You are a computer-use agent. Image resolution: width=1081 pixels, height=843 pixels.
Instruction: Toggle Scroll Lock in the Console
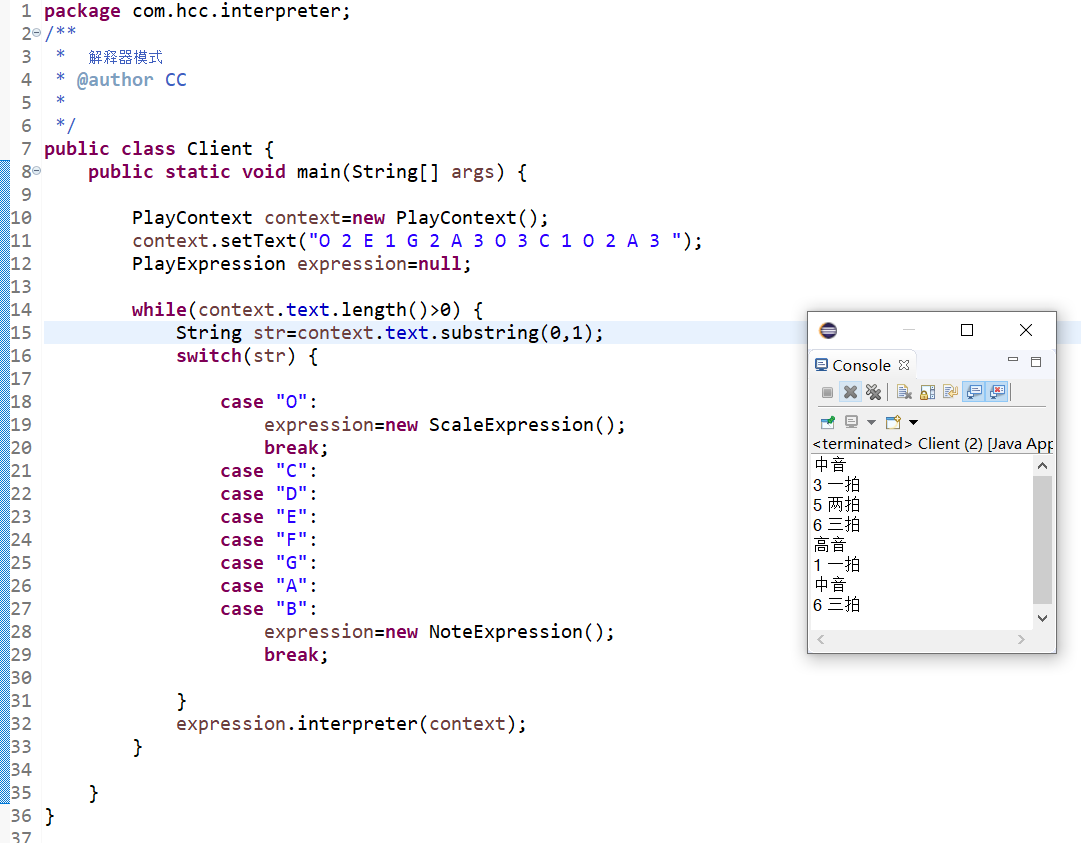(x=927, y=392)
